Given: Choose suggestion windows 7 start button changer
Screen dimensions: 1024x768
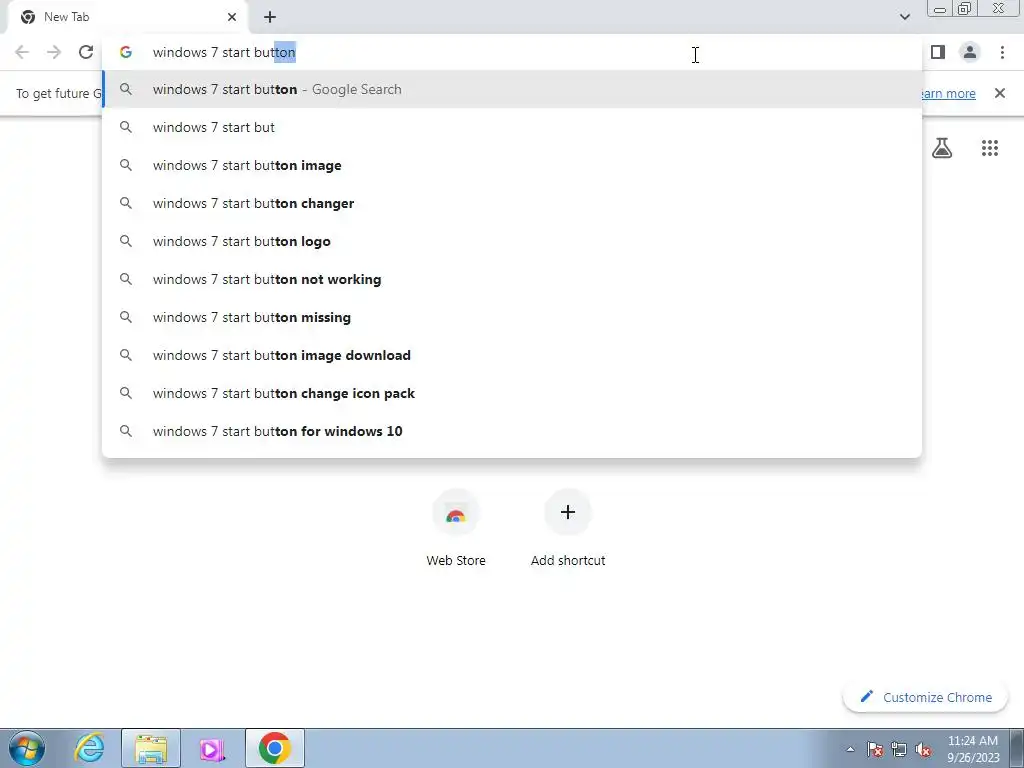Looking at the screenshot, I should 512,203.
